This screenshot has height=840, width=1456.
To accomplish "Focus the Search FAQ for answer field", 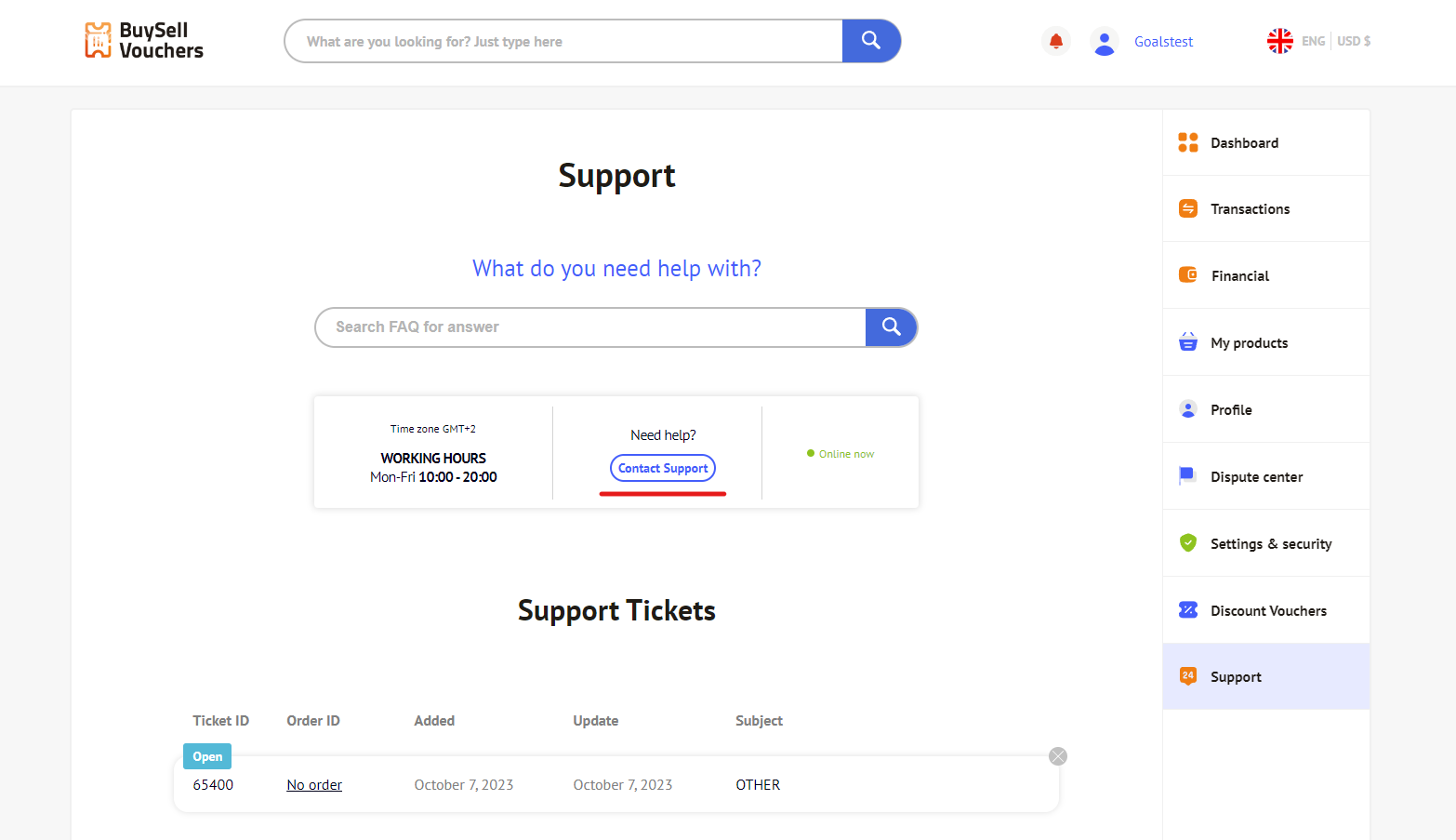I will point(590,327).
